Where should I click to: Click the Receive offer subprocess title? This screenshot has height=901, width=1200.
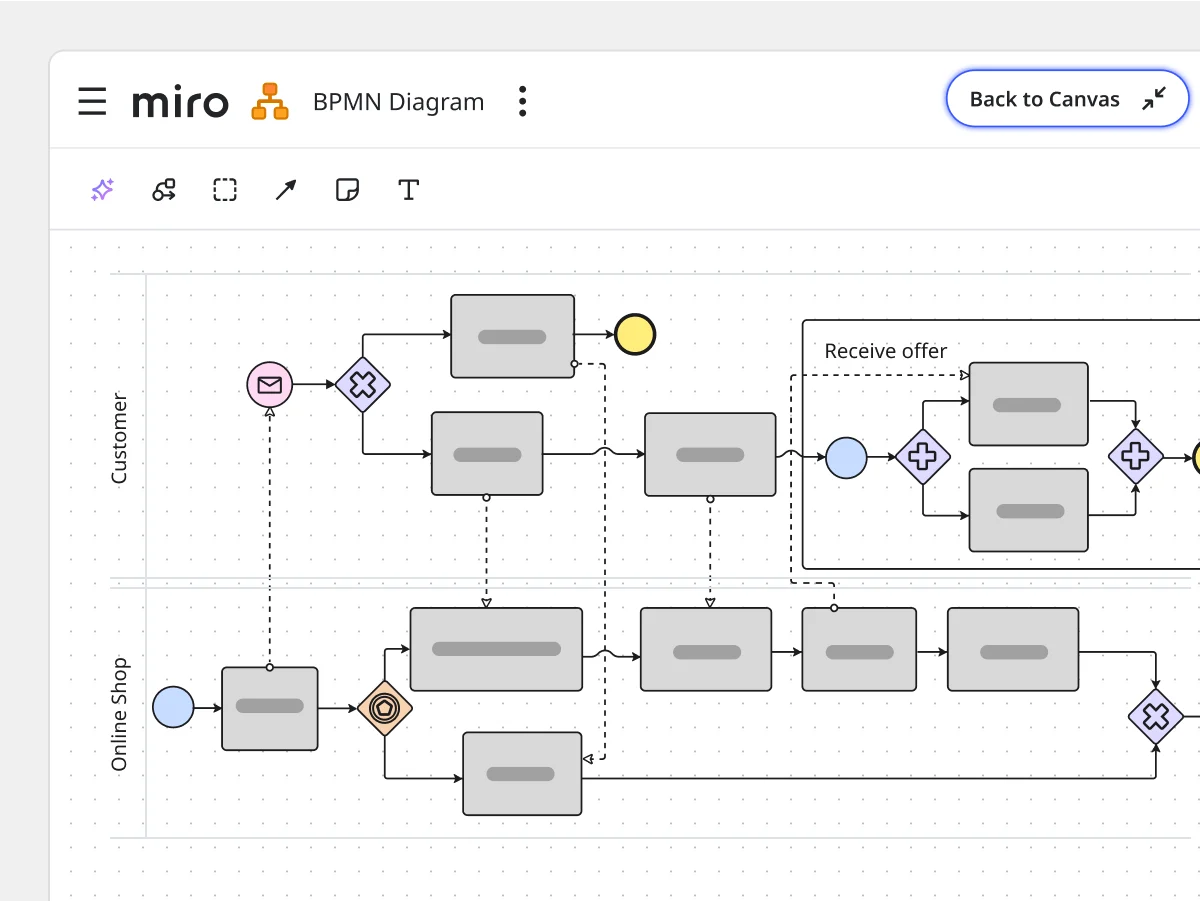(885, 351)
